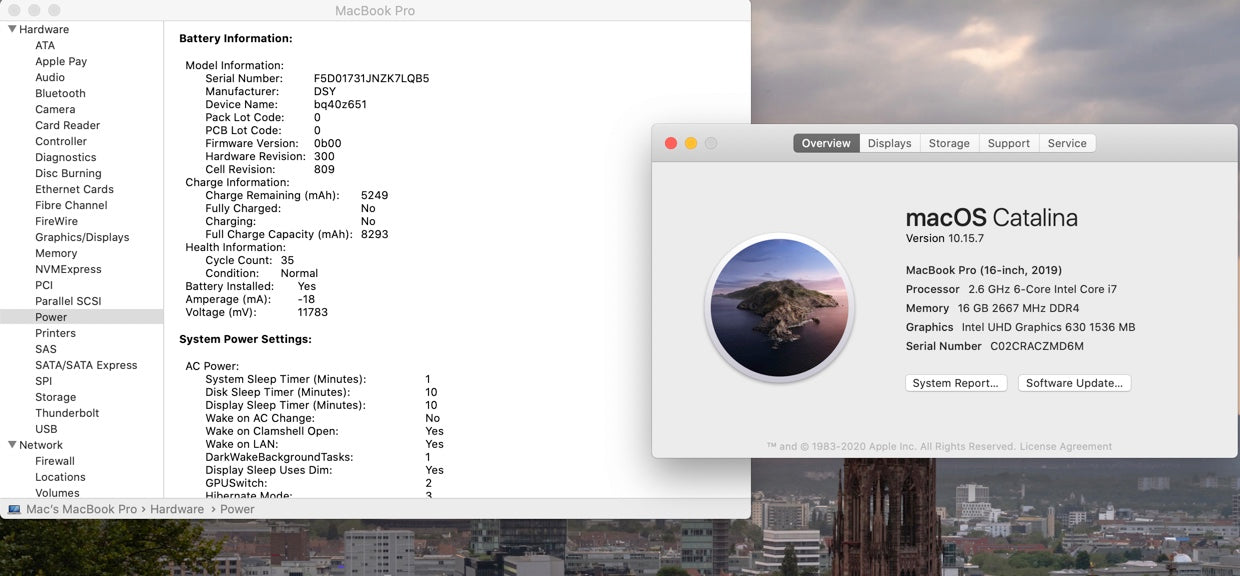This screenshot has width=1240, height=576.
Task: Select Bluetooth in the hardware list
Action: pyautogui.click(x=60, y=93)
